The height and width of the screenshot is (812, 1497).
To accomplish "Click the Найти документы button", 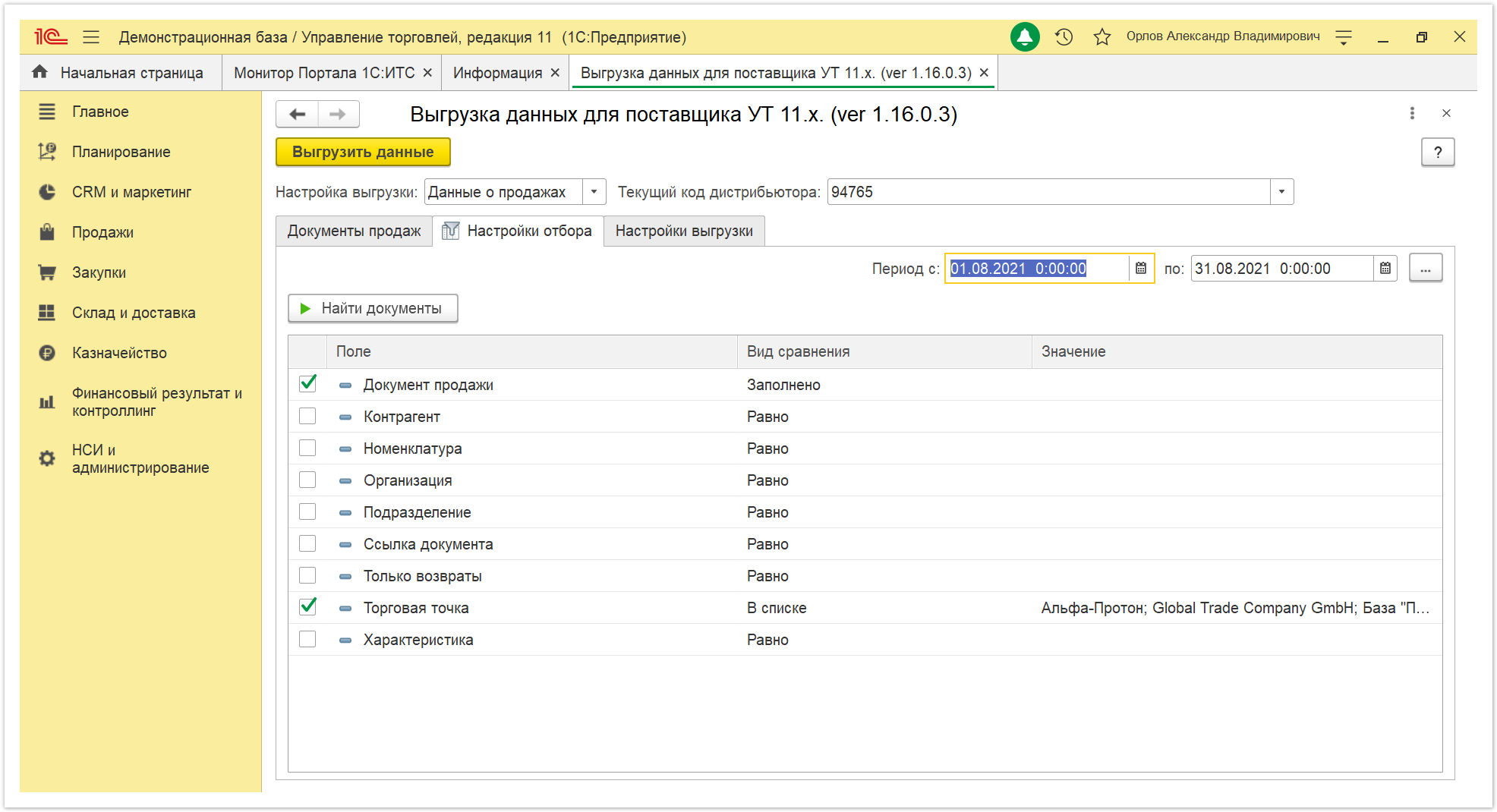I will point(373,308).
